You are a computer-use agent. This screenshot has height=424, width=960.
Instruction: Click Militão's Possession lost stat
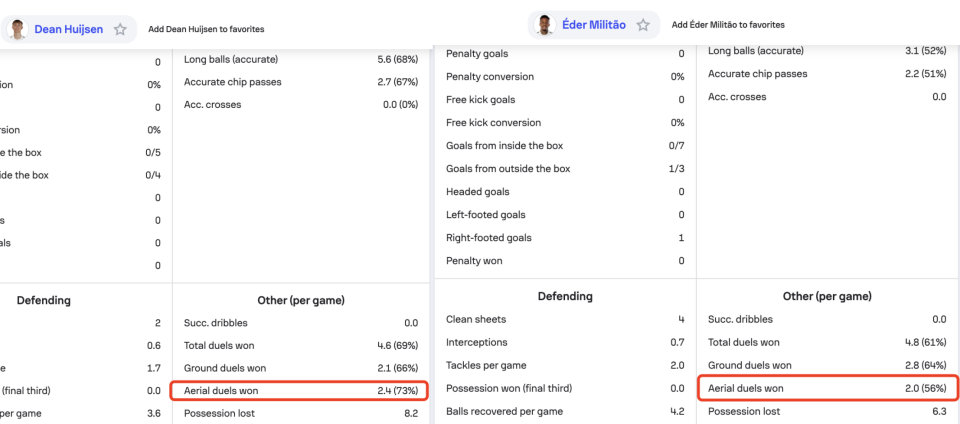tap(826, 411)
